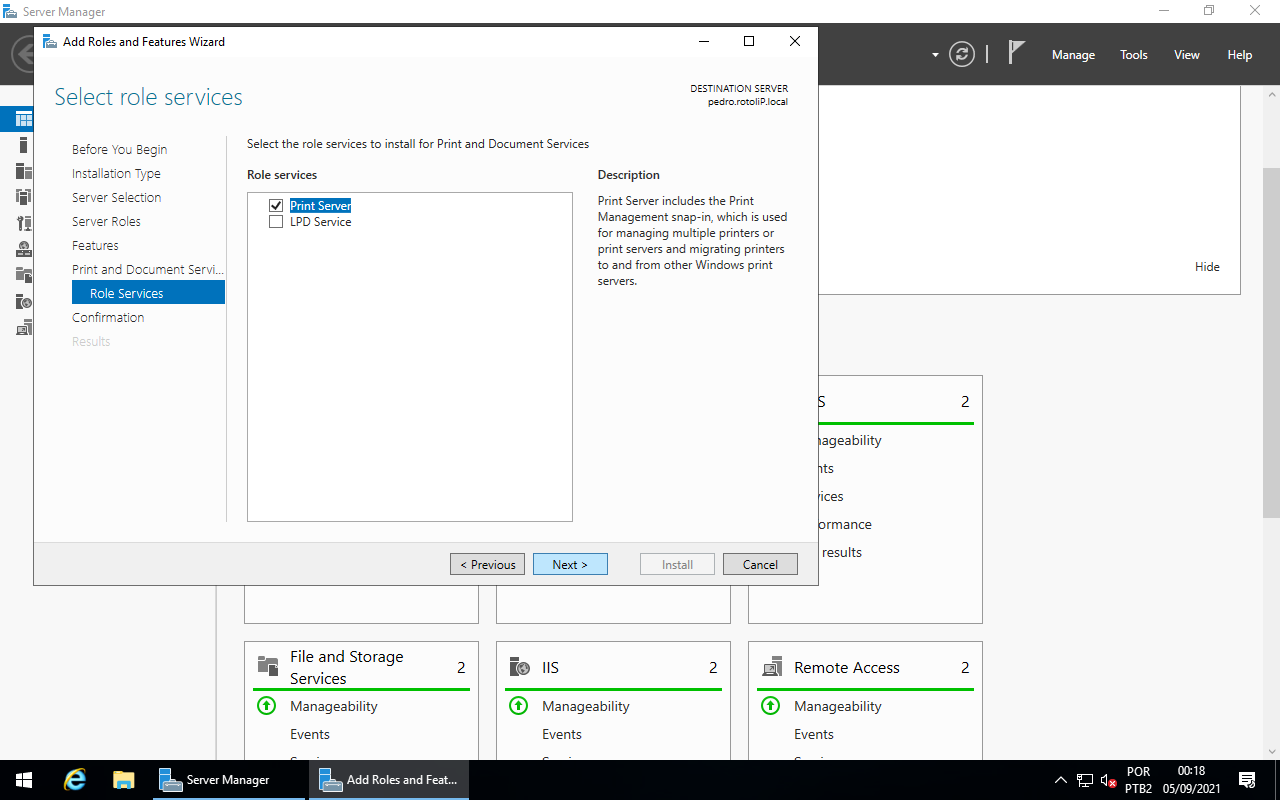Open File Explorer from the taskbar
1280x800 pixels.
(124, 780)
